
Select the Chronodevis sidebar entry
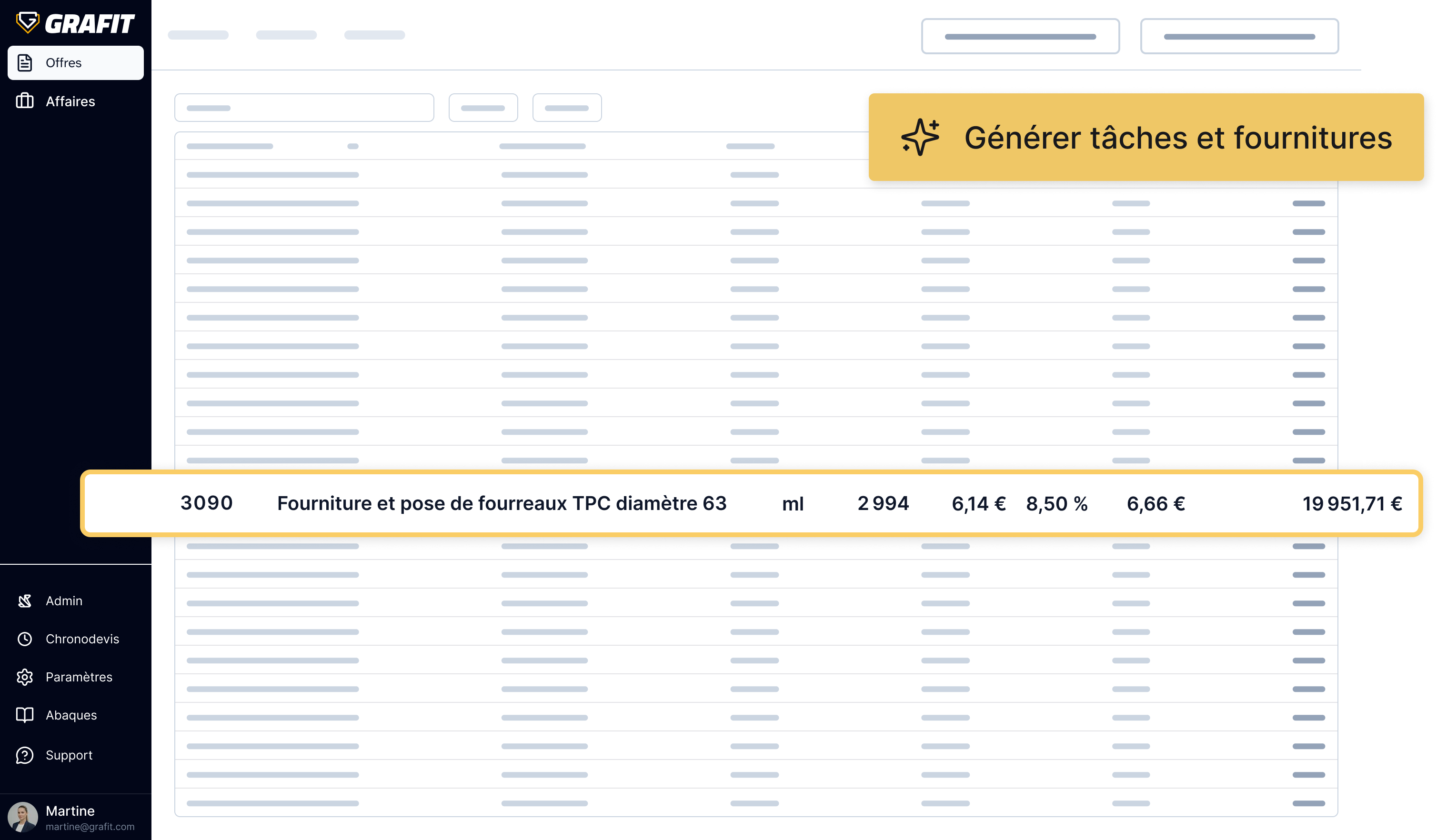click(x=82, y=639)
